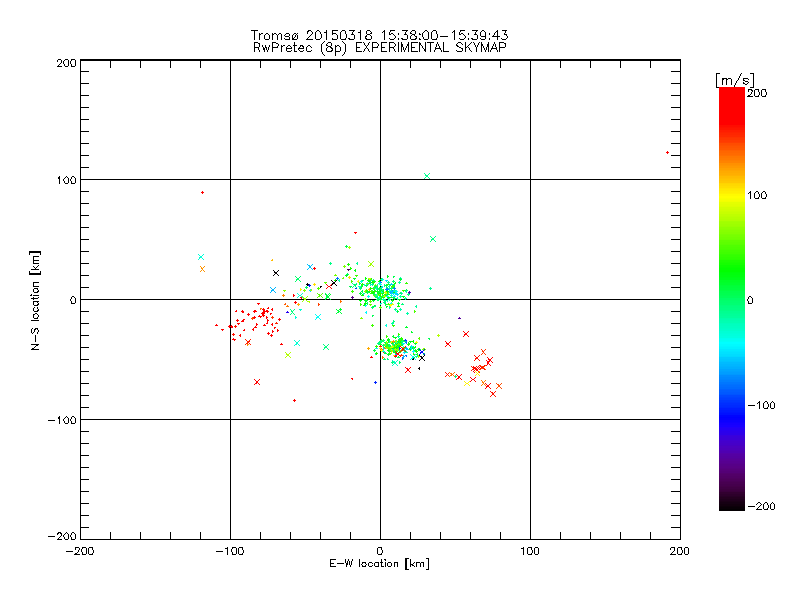Viewport: 800px width, 600px height.
Task: Click the cyan cross marker near E-W -120 km
Action: click(x=201, y=257)
